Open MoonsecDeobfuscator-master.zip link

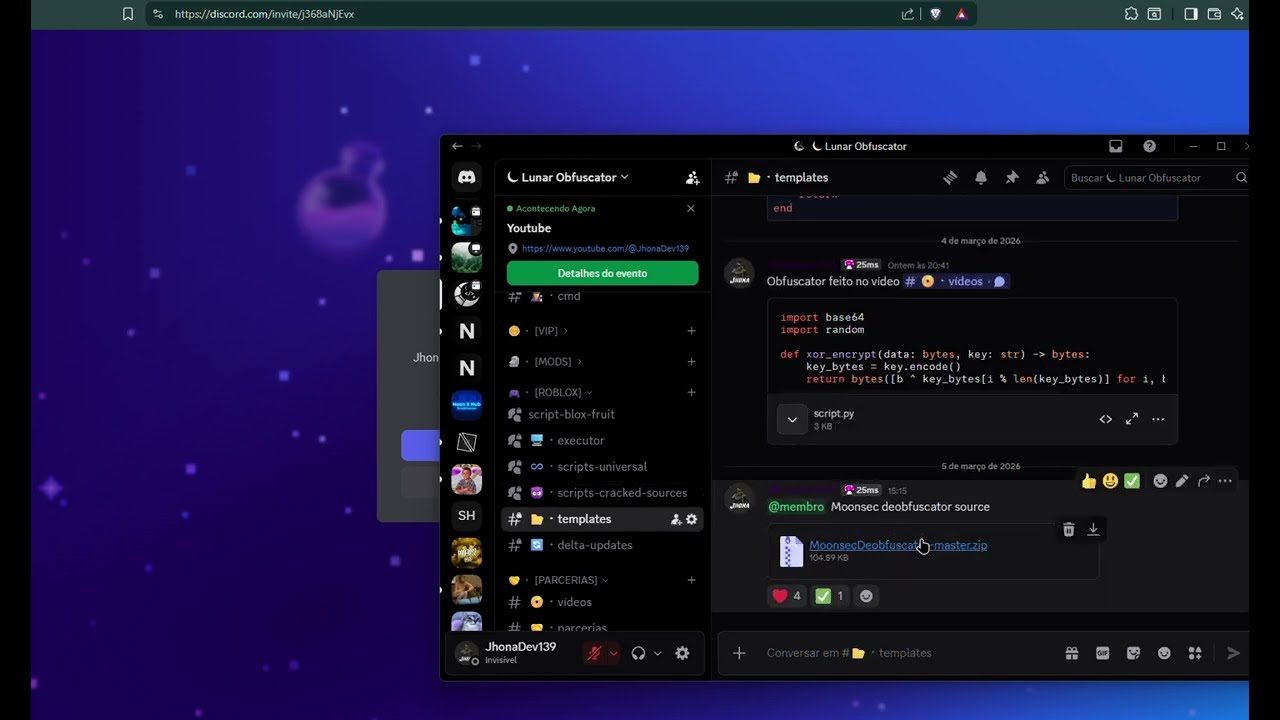[898, 545]
